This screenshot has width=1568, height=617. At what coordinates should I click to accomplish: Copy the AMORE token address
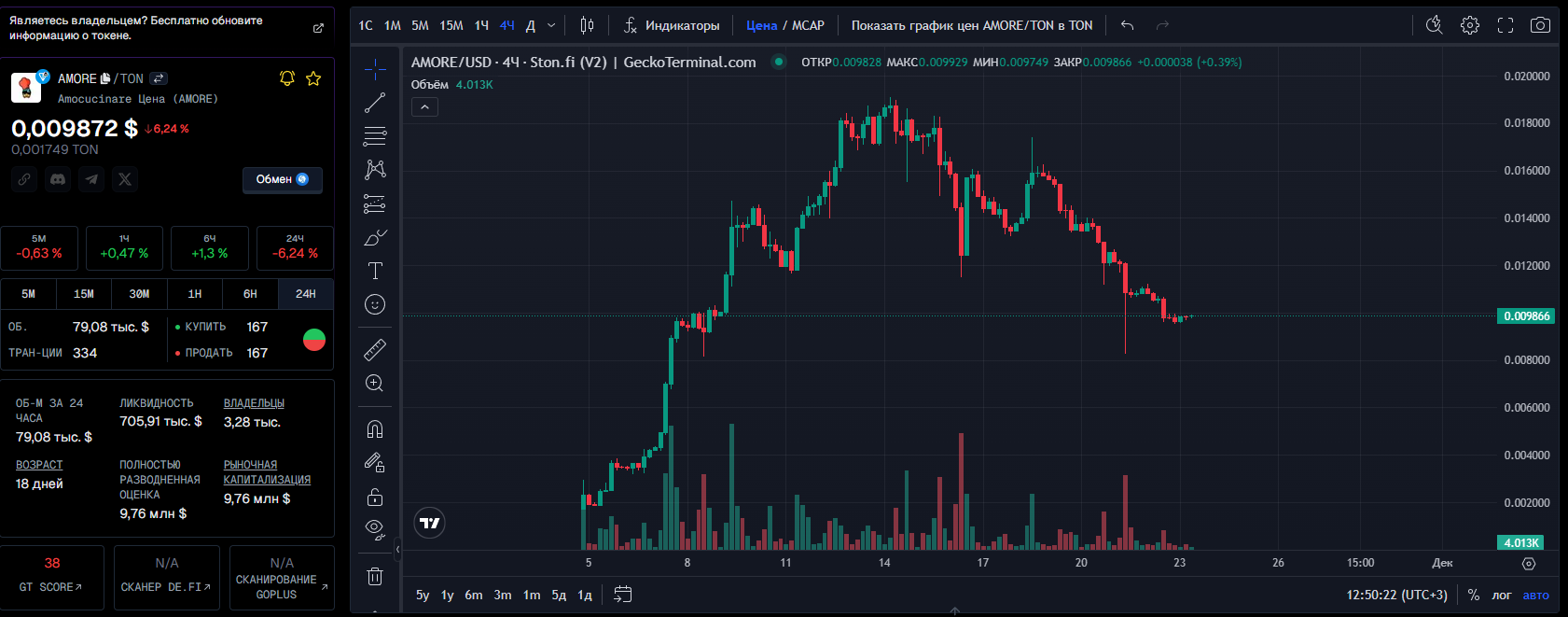pyautogui.click(x=105, y=78)
